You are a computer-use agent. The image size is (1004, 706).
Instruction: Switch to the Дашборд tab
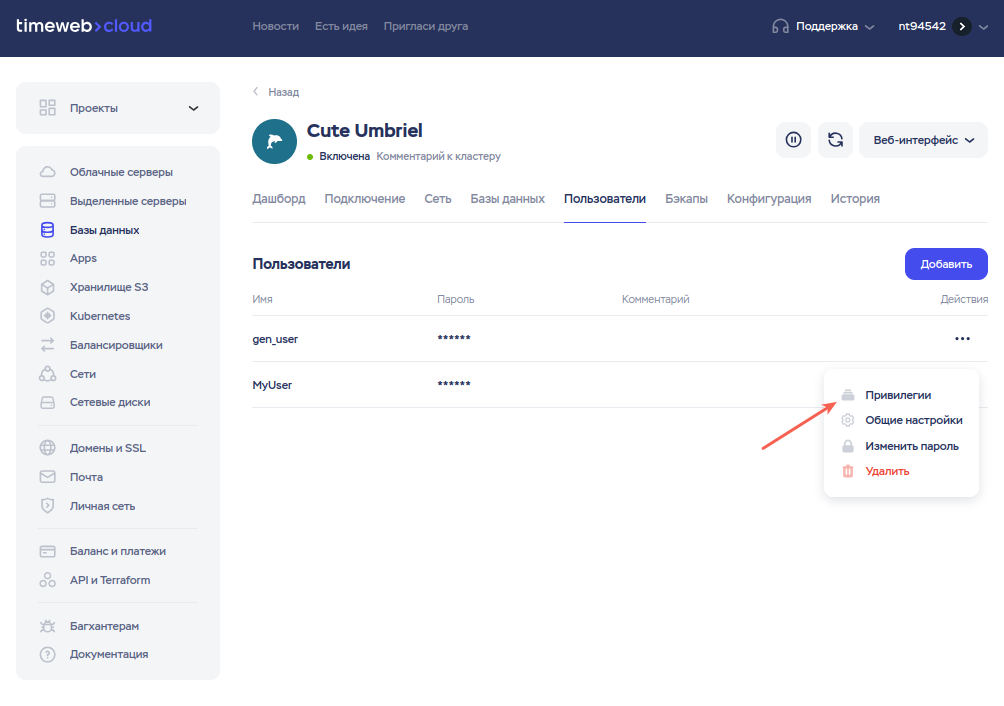point(279,198)
